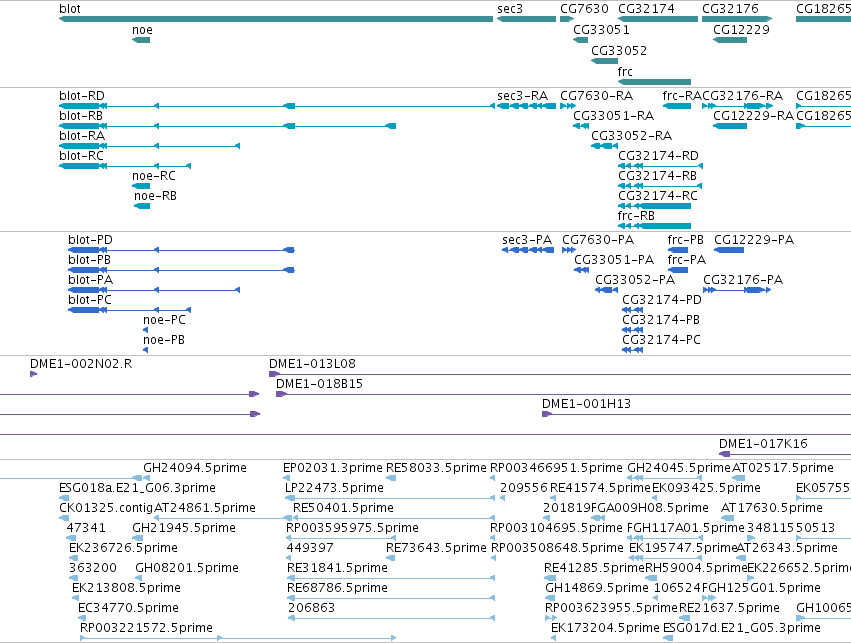Click the CG32174-PD protein label
The image size is (851, 643).
point(662,301)
